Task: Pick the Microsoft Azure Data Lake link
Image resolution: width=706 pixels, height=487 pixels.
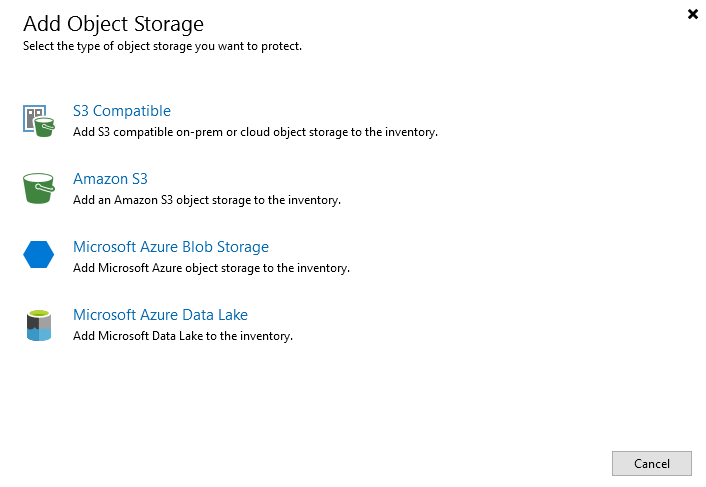Action: (x=160, y=315)
